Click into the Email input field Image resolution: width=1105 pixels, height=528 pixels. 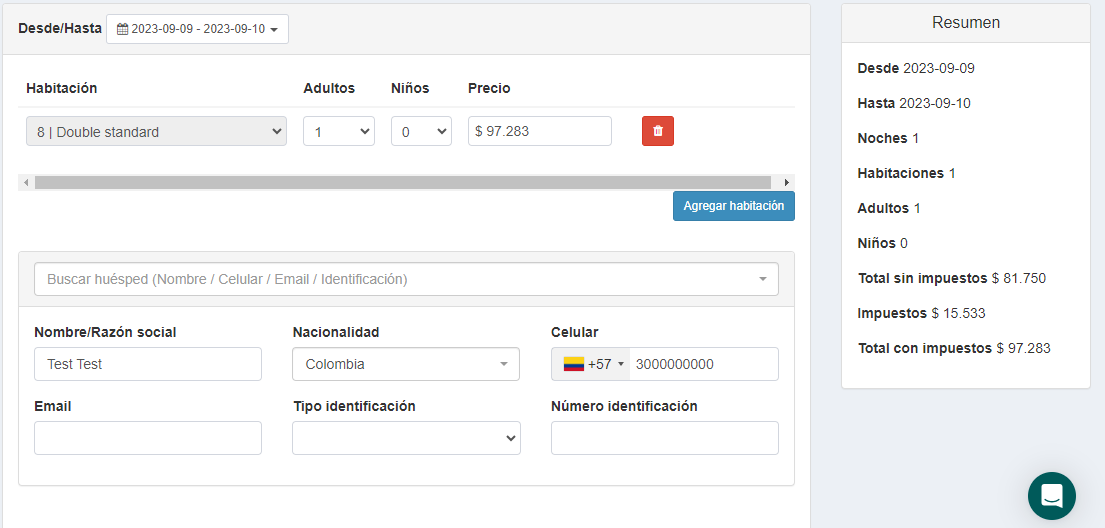(x=147, y=438)
